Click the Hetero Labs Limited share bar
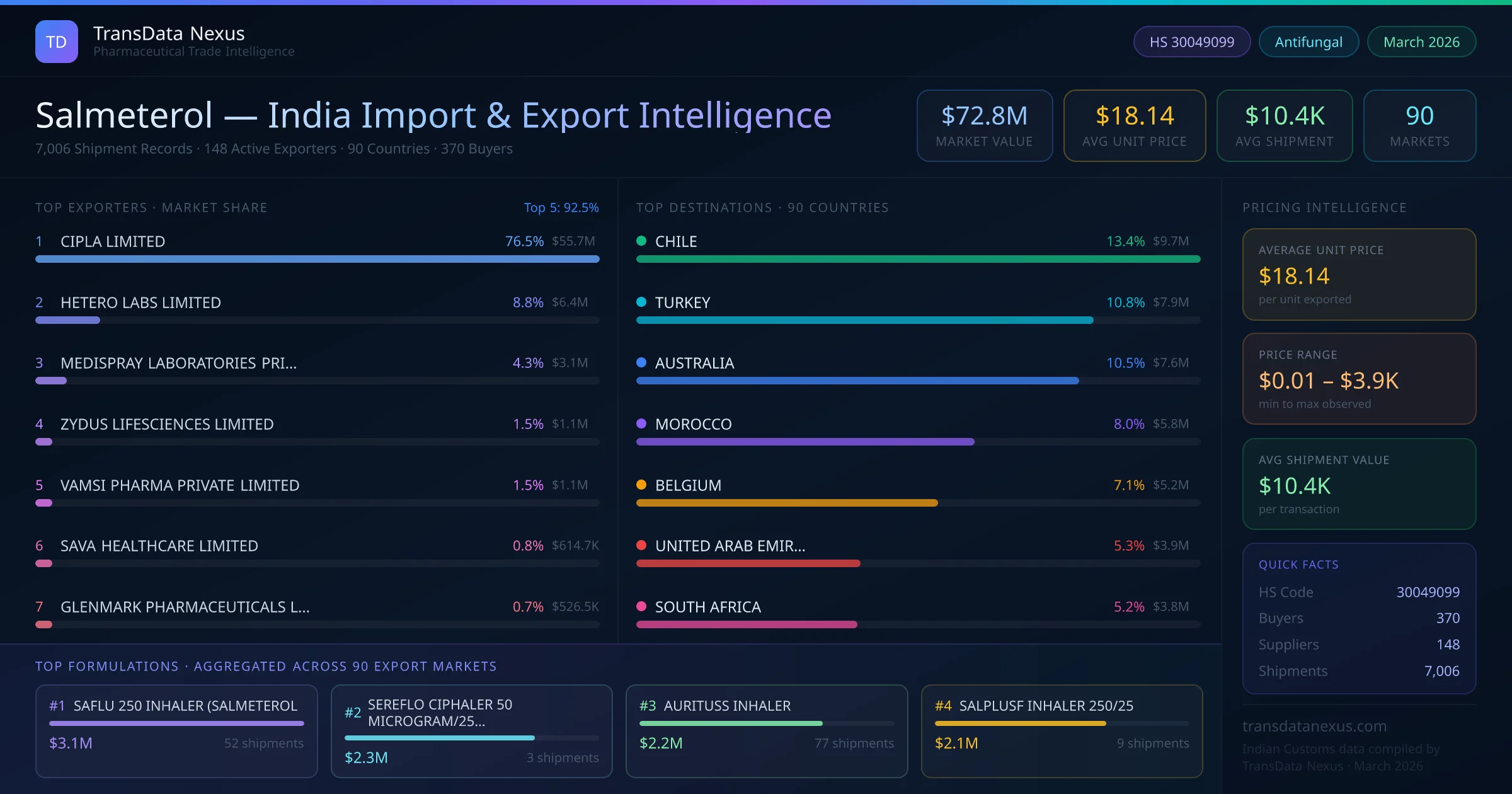Viewport: 1512px width, 794px height. pos(67,320)
